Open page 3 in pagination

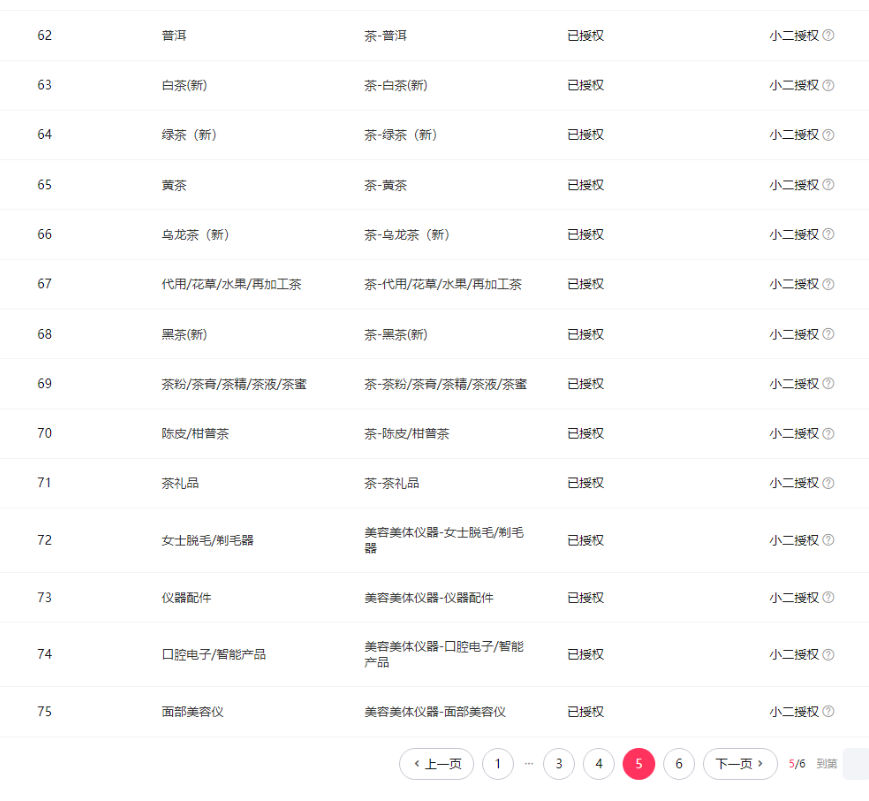(559, 764)
